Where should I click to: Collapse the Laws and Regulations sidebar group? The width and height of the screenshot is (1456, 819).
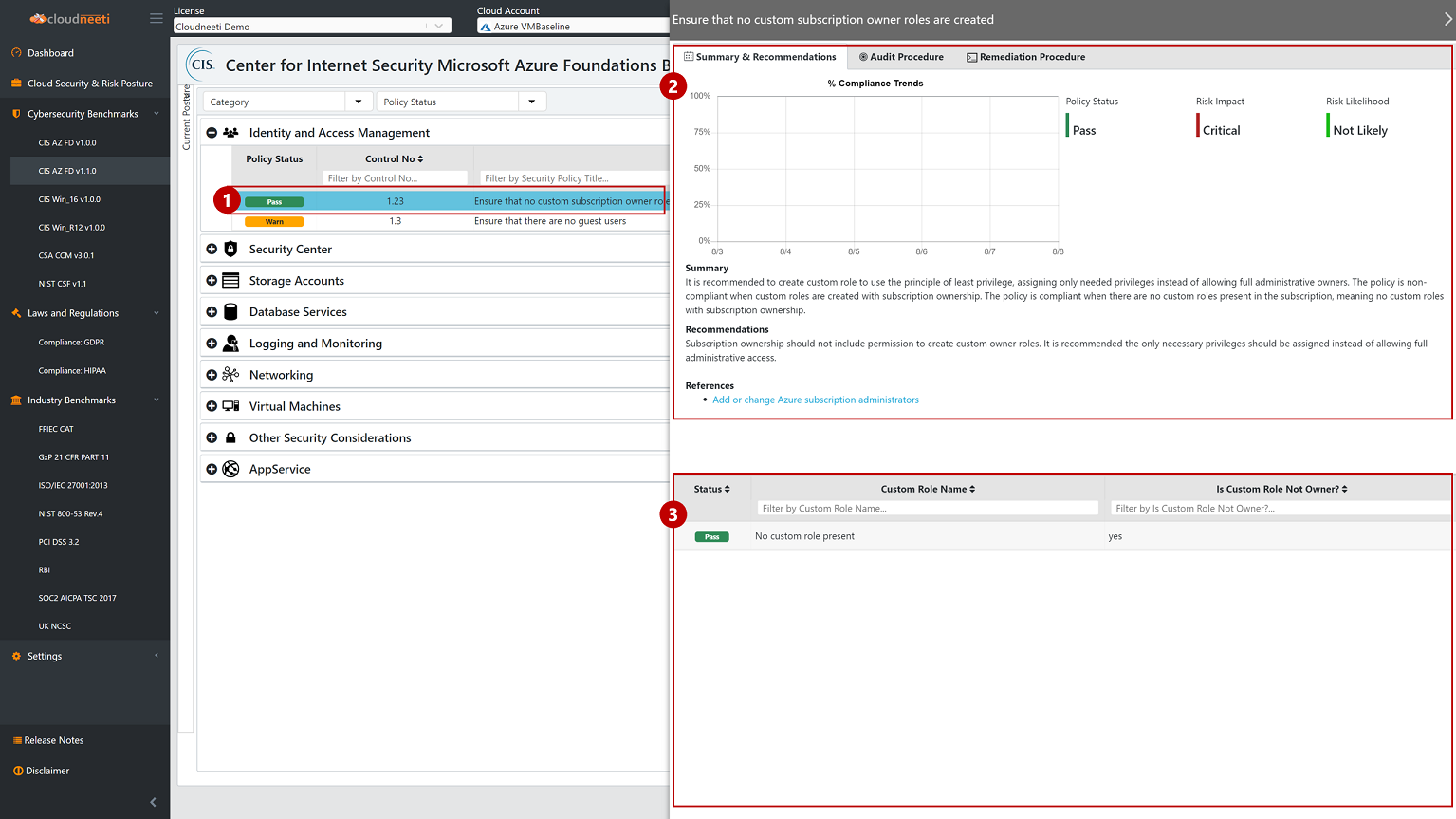point(157,313)
